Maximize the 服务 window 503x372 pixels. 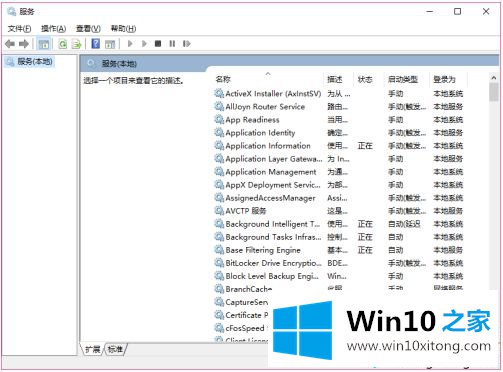point(458,12)
